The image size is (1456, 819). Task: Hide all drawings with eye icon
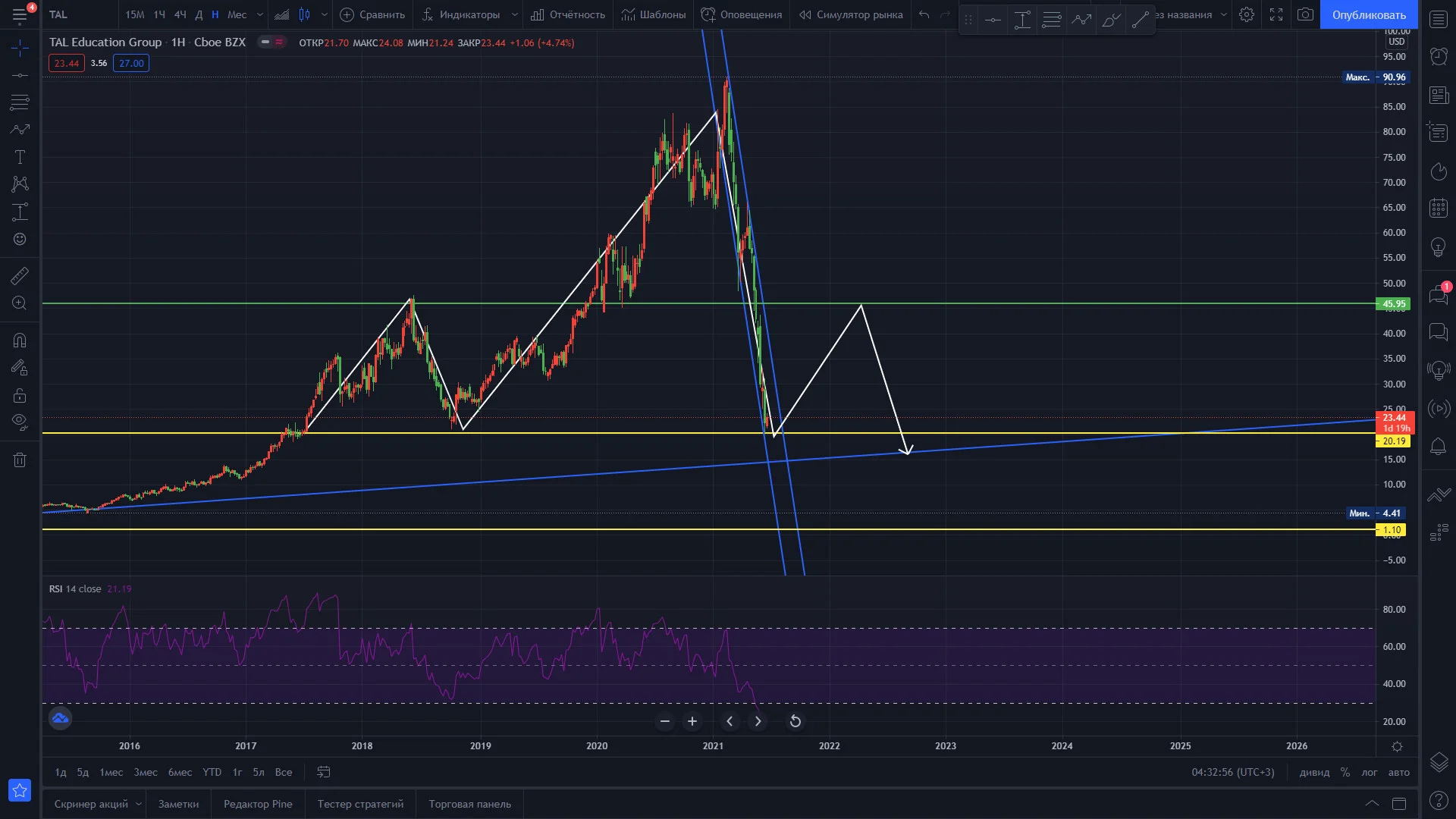20,422
